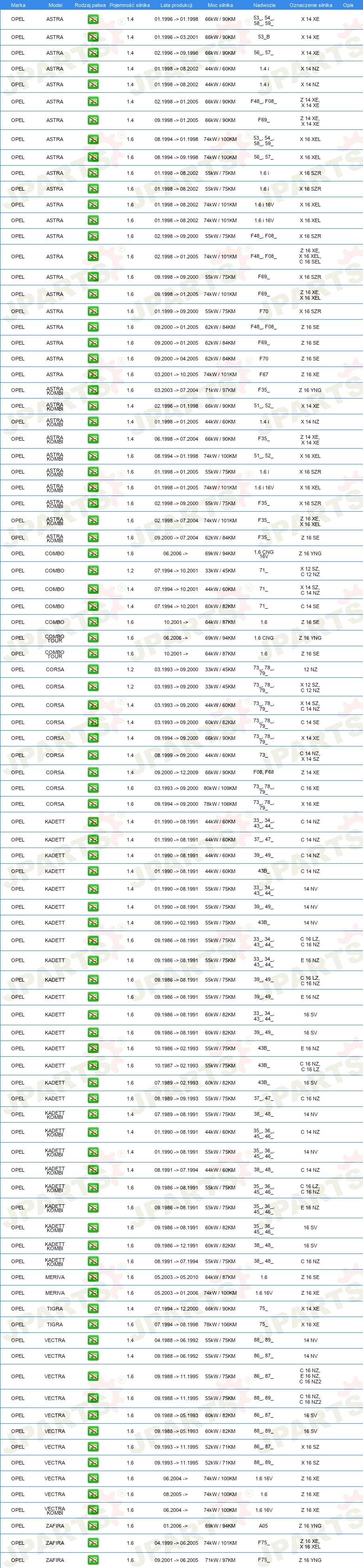The width and height of the screenshot is (363, 1568).
Task: Click fuel icon in TIGRA 1.4 row
Action: (x=93, y=1309)
